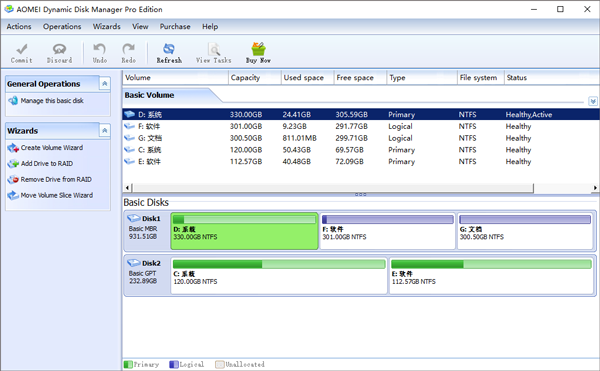
Task: Click the volume list horizontal scrollbar
Action: click(333, 188)
